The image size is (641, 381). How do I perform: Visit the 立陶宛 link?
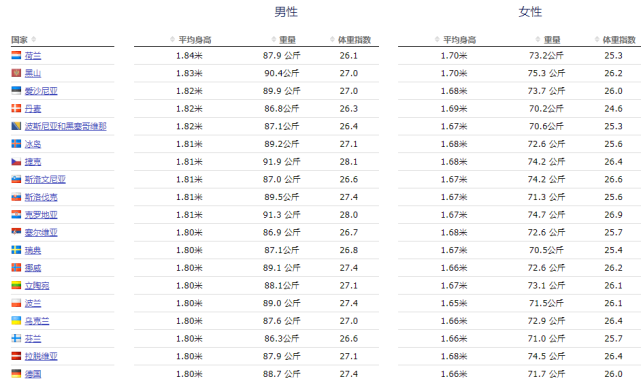[37, 285]
